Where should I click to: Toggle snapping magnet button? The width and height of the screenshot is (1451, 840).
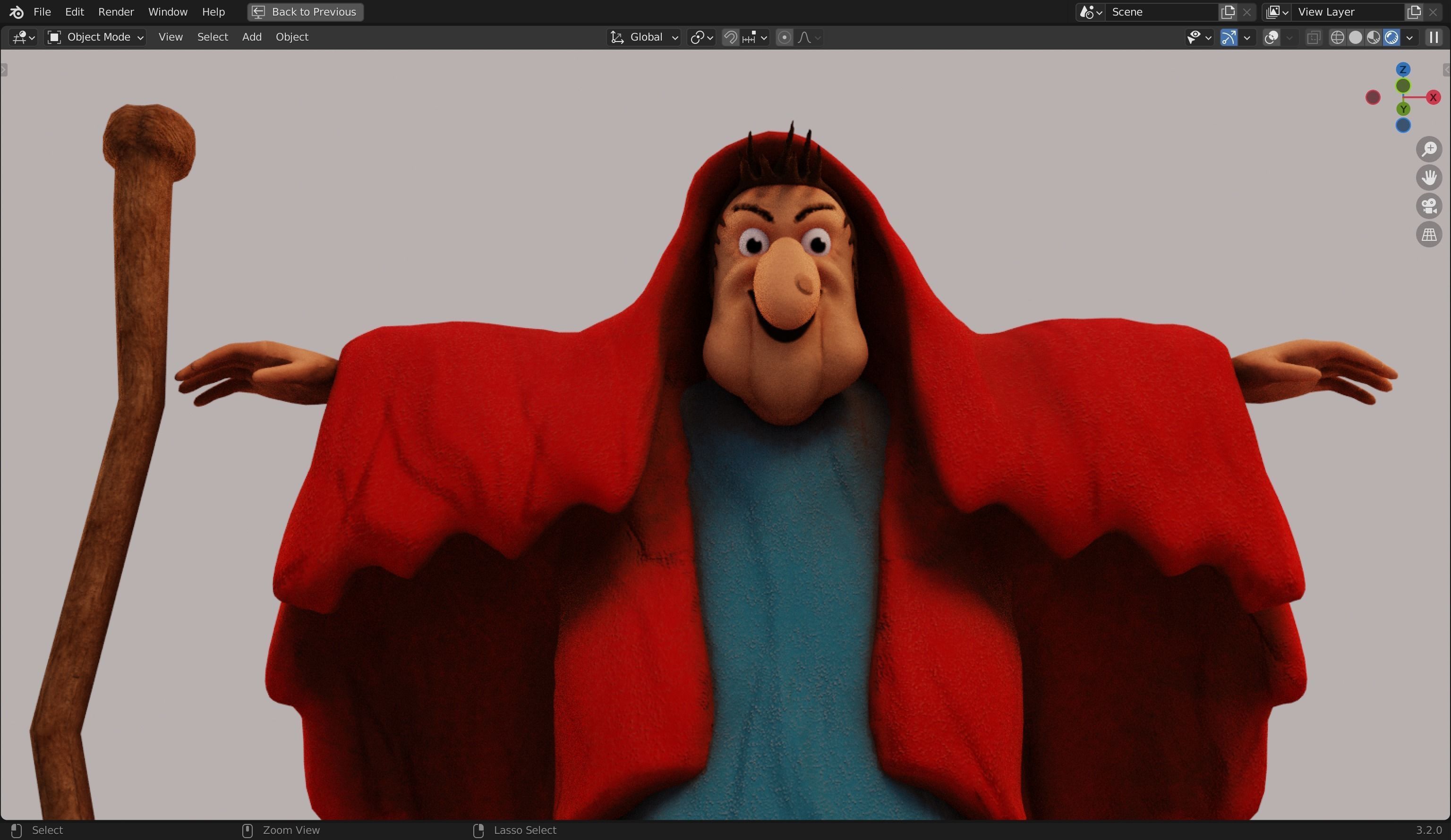(x=730, y=37)
